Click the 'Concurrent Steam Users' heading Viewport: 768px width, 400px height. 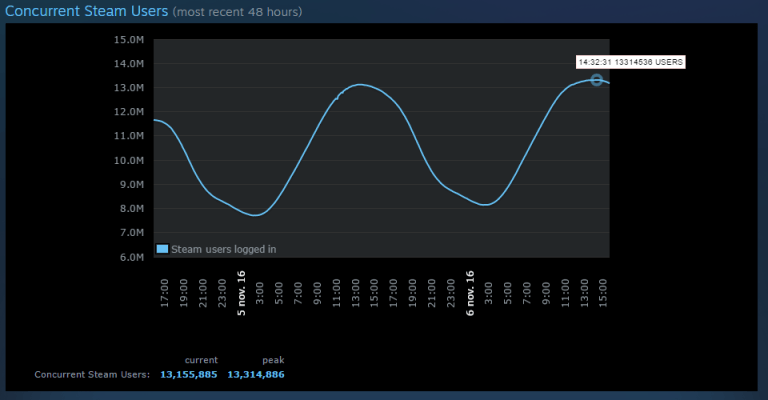click(x=87, y=11)
